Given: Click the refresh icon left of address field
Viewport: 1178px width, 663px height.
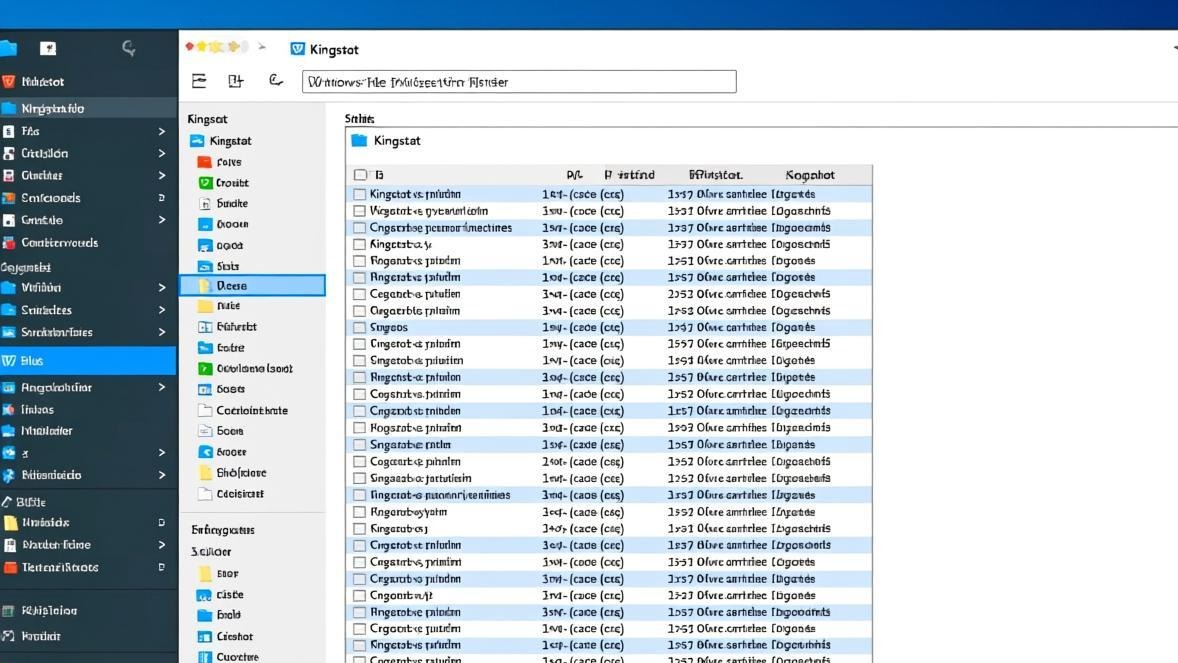Looking at the screenshot, I should [276, 80].
